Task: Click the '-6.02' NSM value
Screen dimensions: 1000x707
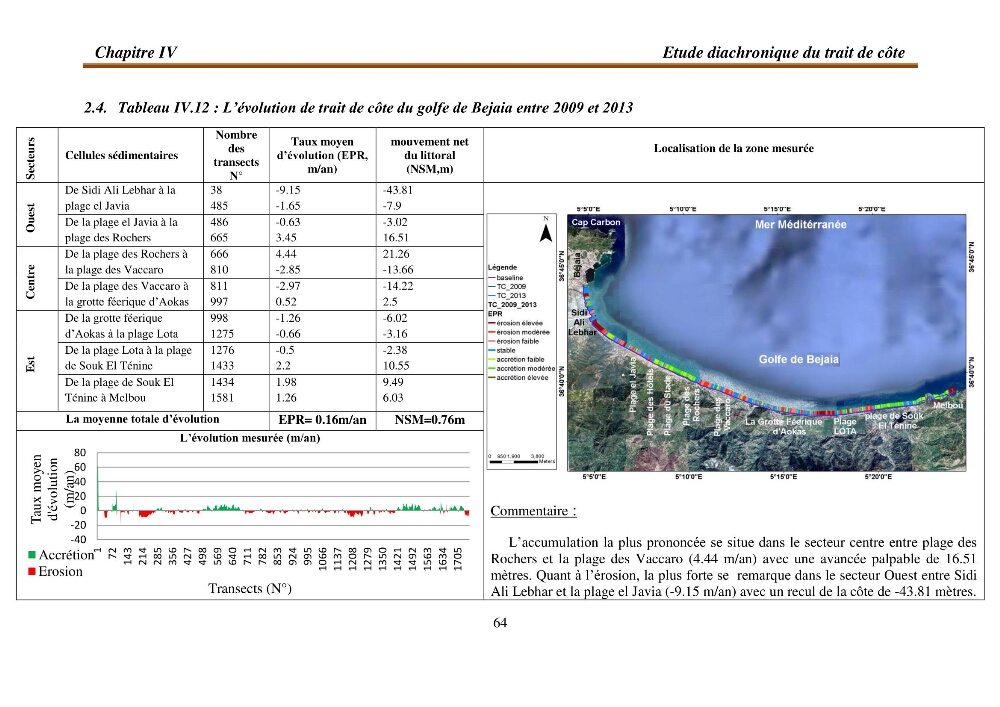Action: [395, 318]
